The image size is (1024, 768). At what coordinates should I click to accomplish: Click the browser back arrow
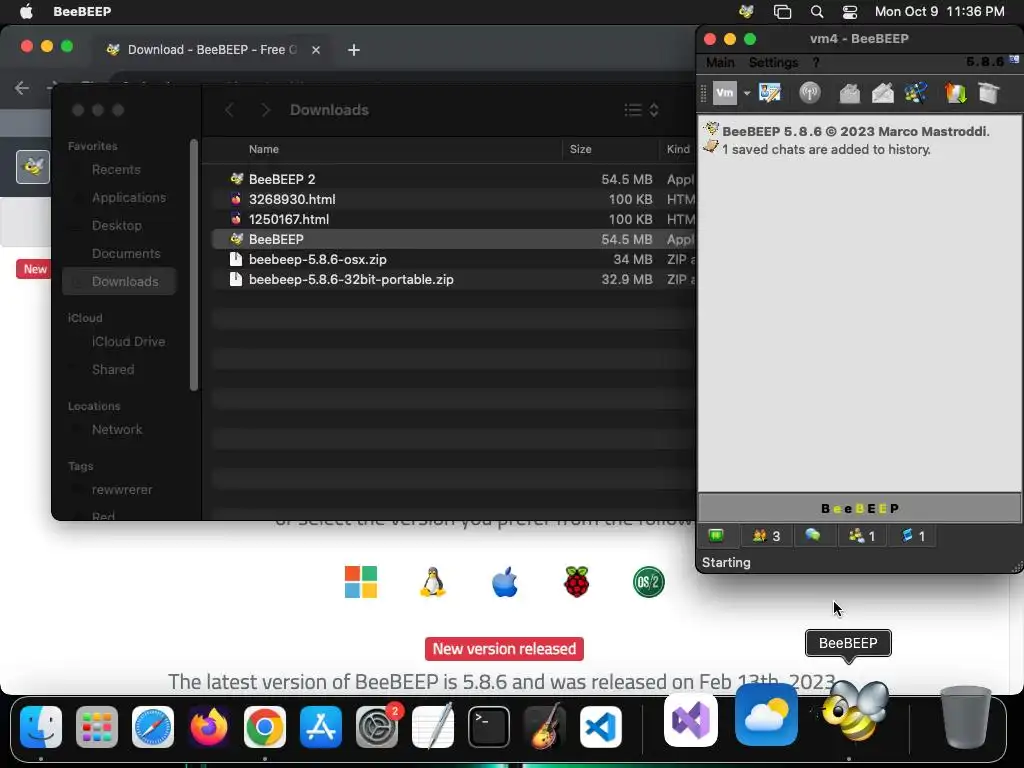click(22, 88)
